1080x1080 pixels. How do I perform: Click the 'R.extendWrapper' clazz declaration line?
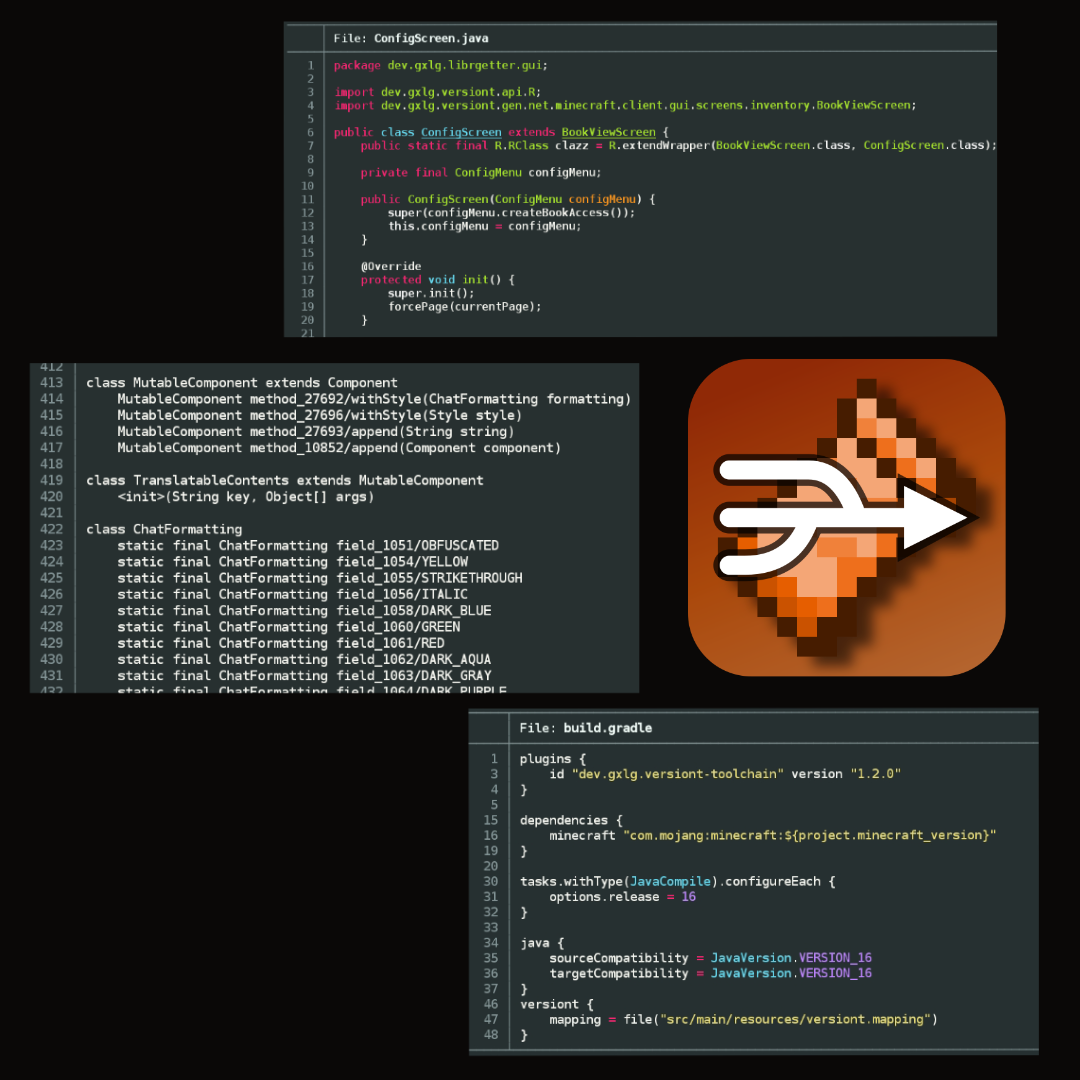click(678, 145)
